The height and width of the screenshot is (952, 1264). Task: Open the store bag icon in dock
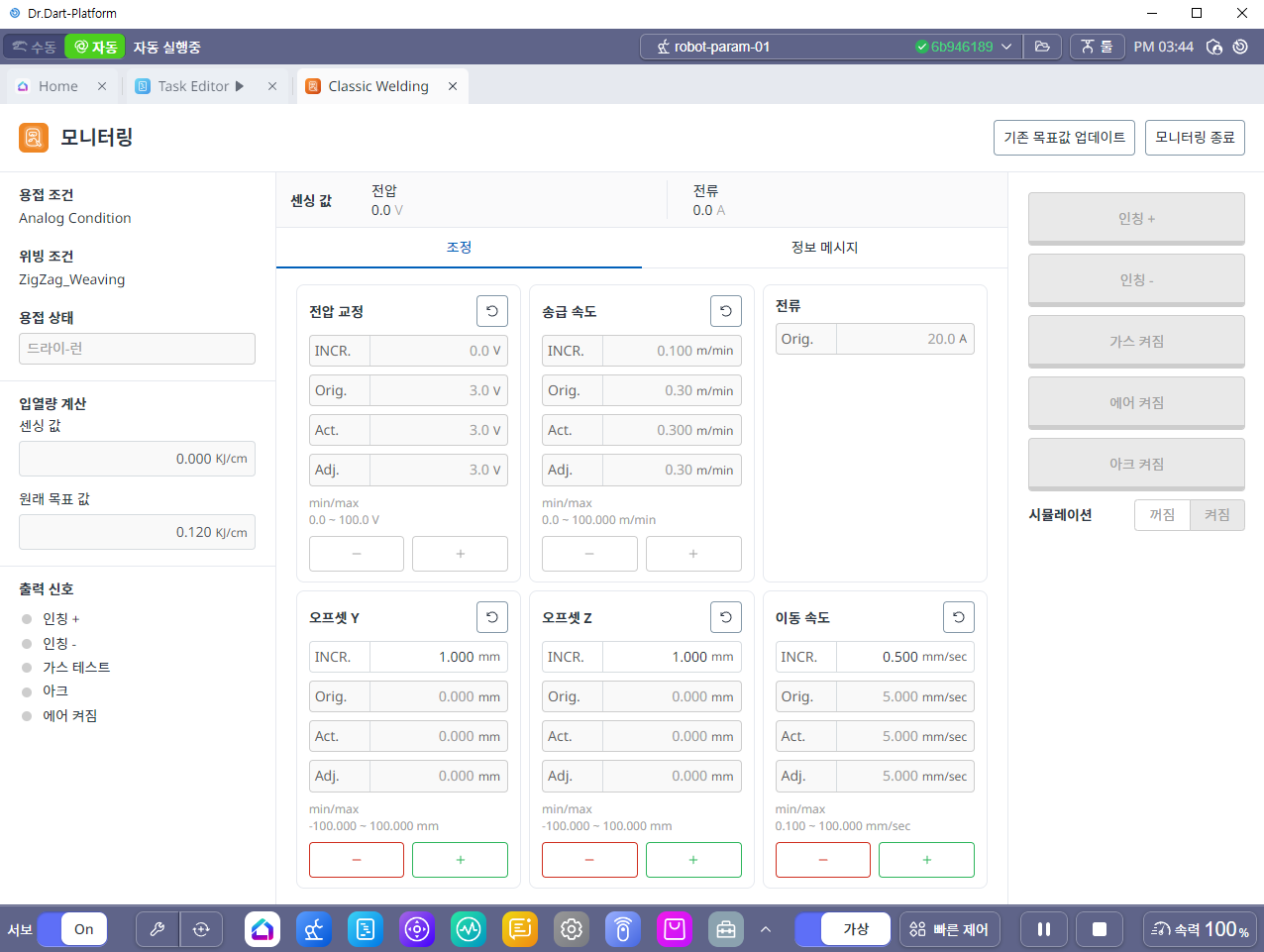coord(675,929)
